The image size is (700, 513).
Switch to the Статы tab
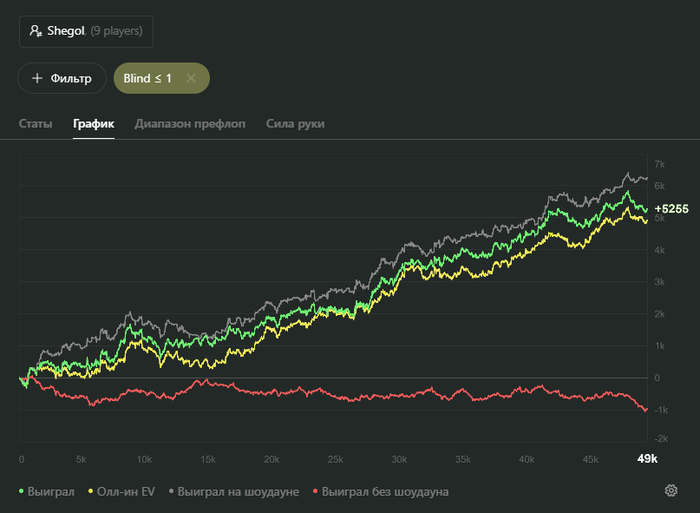(x=35, y=124)
